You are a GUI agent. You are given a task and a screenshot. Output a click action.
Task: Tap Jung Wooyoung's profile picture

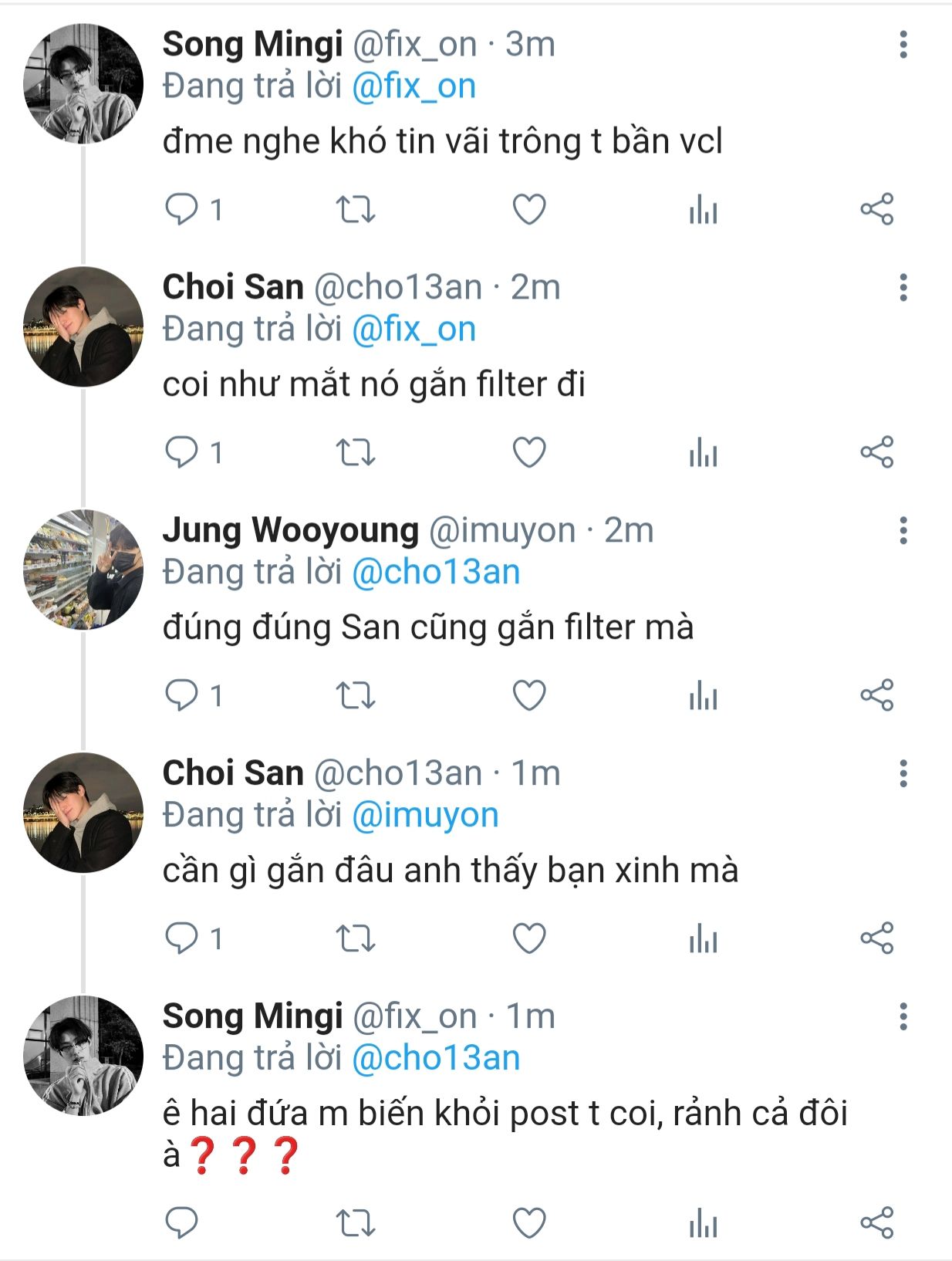[x=83, y=570]
